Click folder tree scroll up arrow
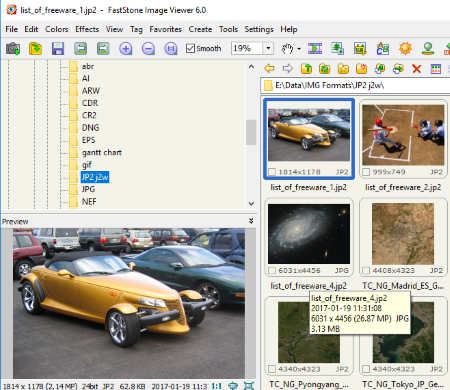This screenshot has height=390, width=450. point(251,67)
